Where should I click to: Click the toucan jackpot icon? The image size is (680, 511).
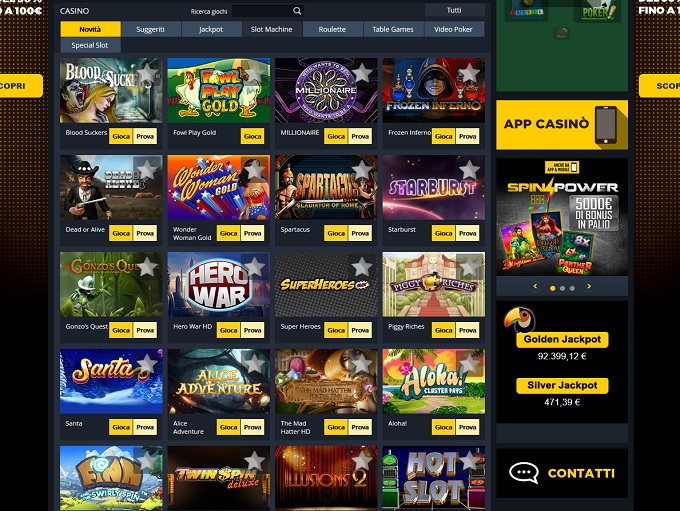pyautogui.click(x=520, y=319)
